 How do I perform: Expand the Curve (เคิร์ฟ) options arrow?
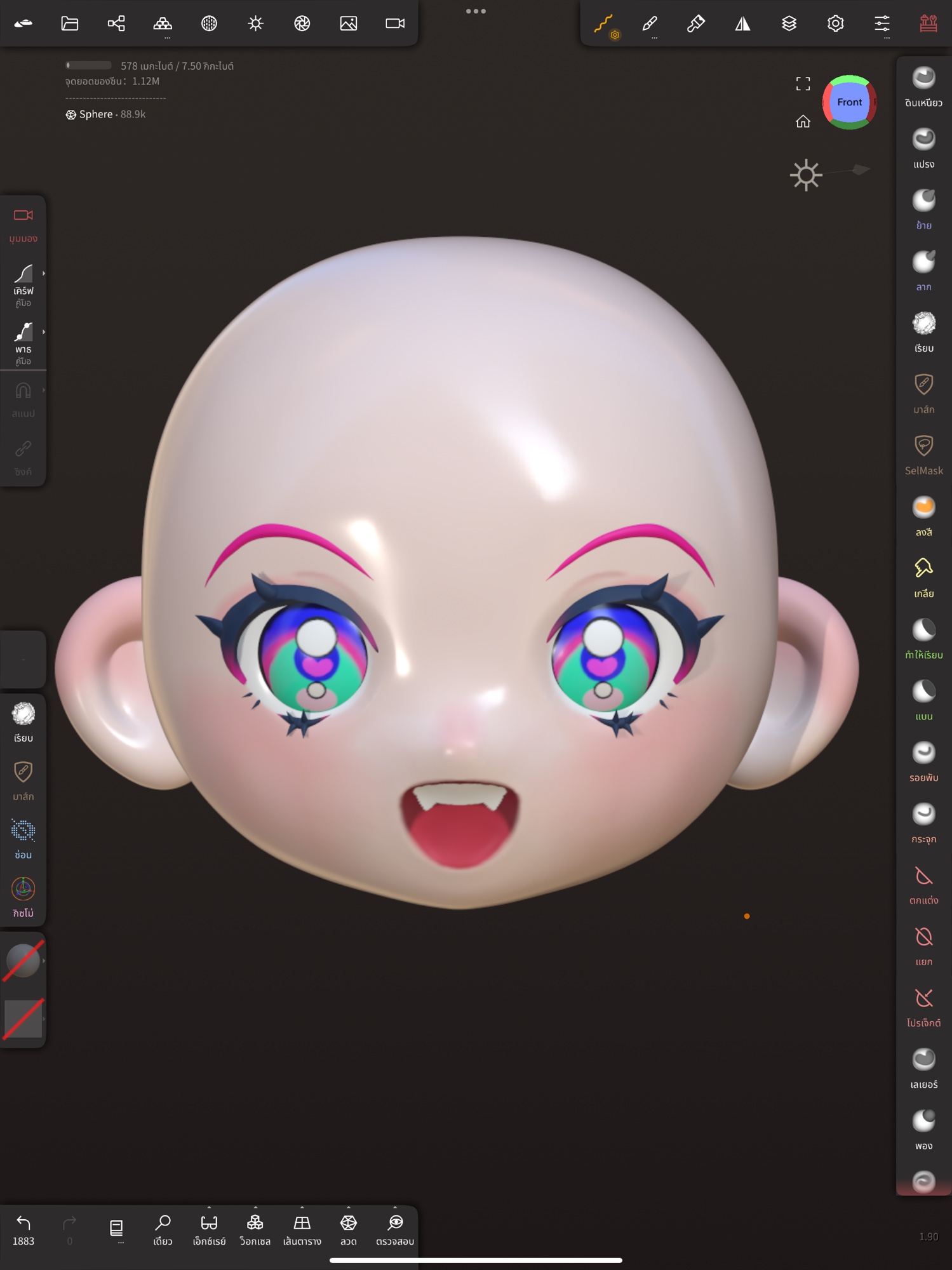(43, 274)
